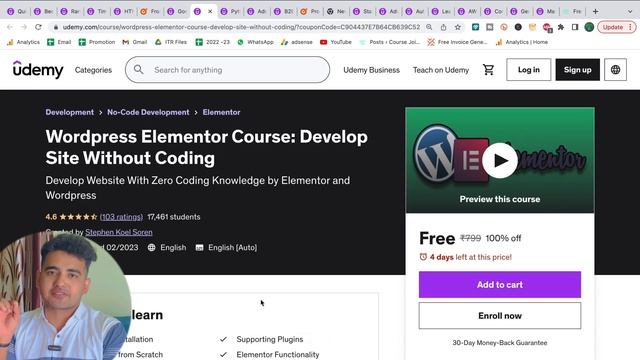Open the shopping cart icon
The image size is (640, 360).
489,70
